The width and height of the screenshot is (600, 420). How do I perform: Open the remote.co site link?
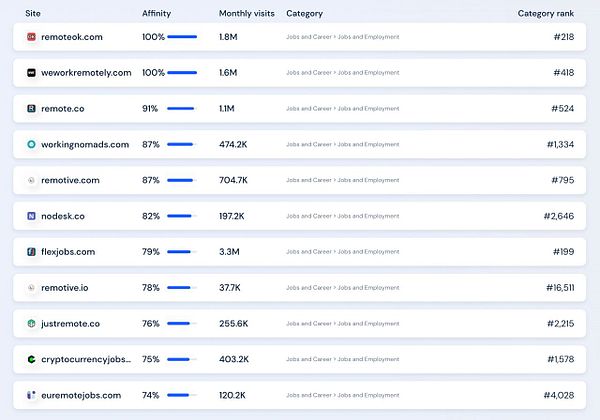pyautogui.click(x=63, y=109)
